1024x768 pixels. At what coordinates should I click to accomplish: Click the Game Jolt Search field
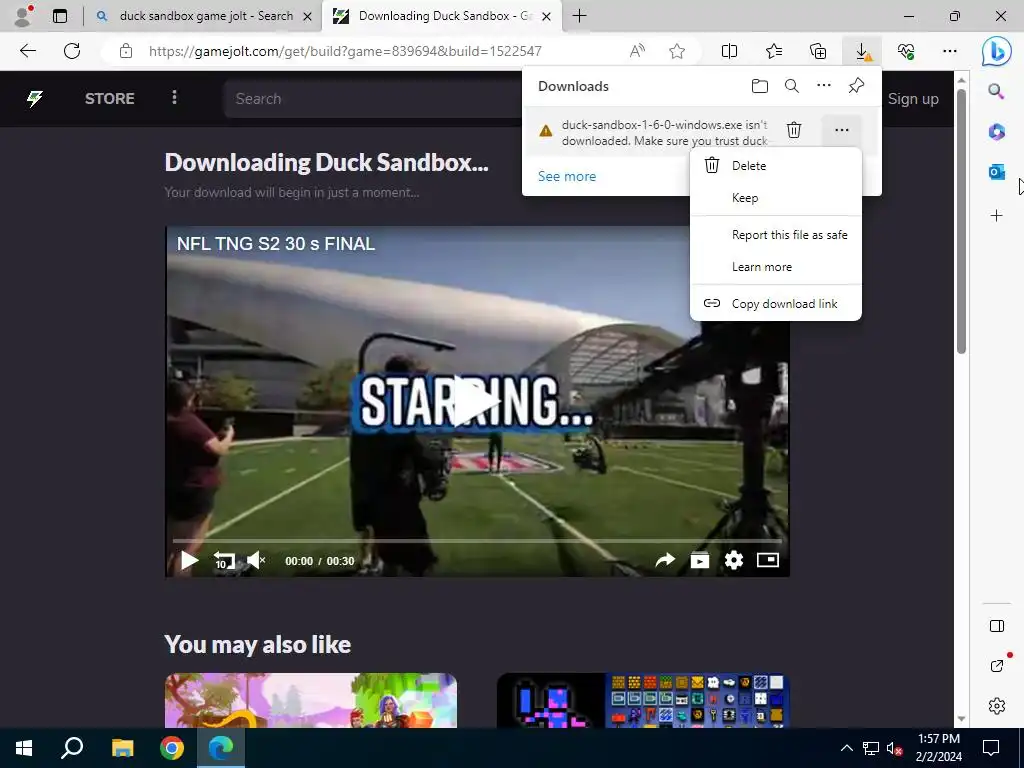coord(372,99)
